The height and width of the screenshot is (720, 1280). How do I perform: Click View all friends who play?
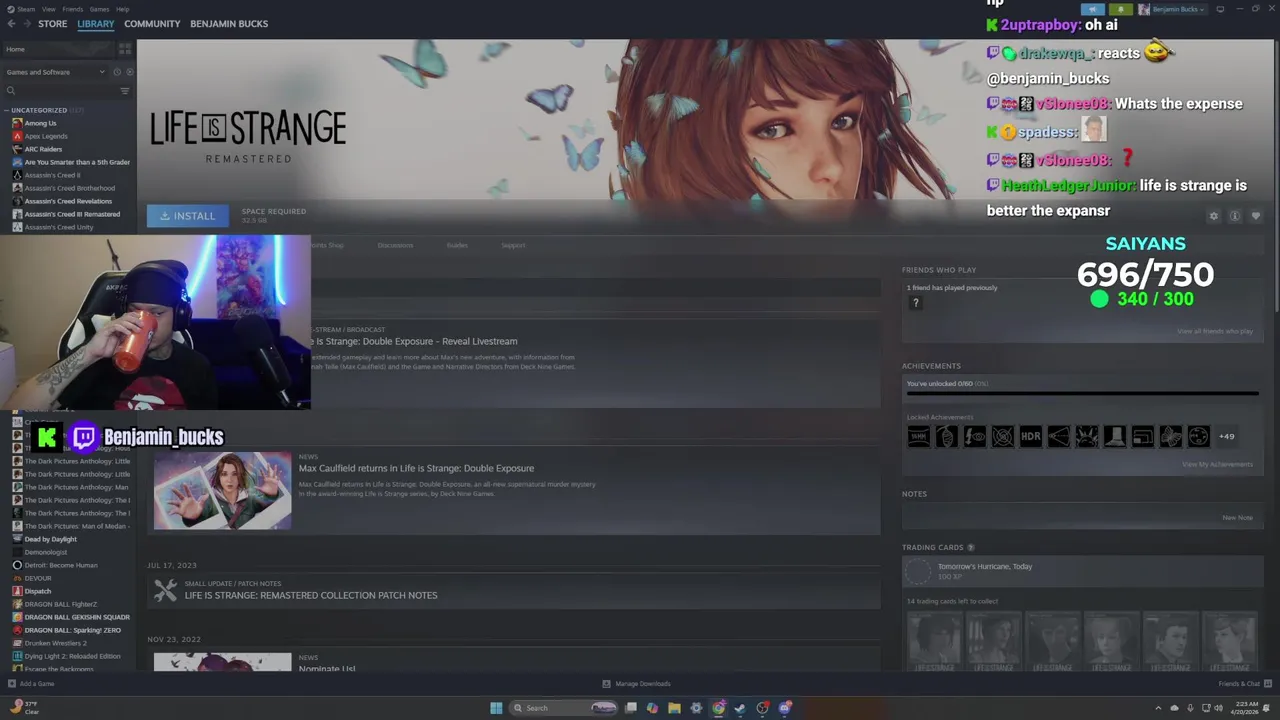1215,331
